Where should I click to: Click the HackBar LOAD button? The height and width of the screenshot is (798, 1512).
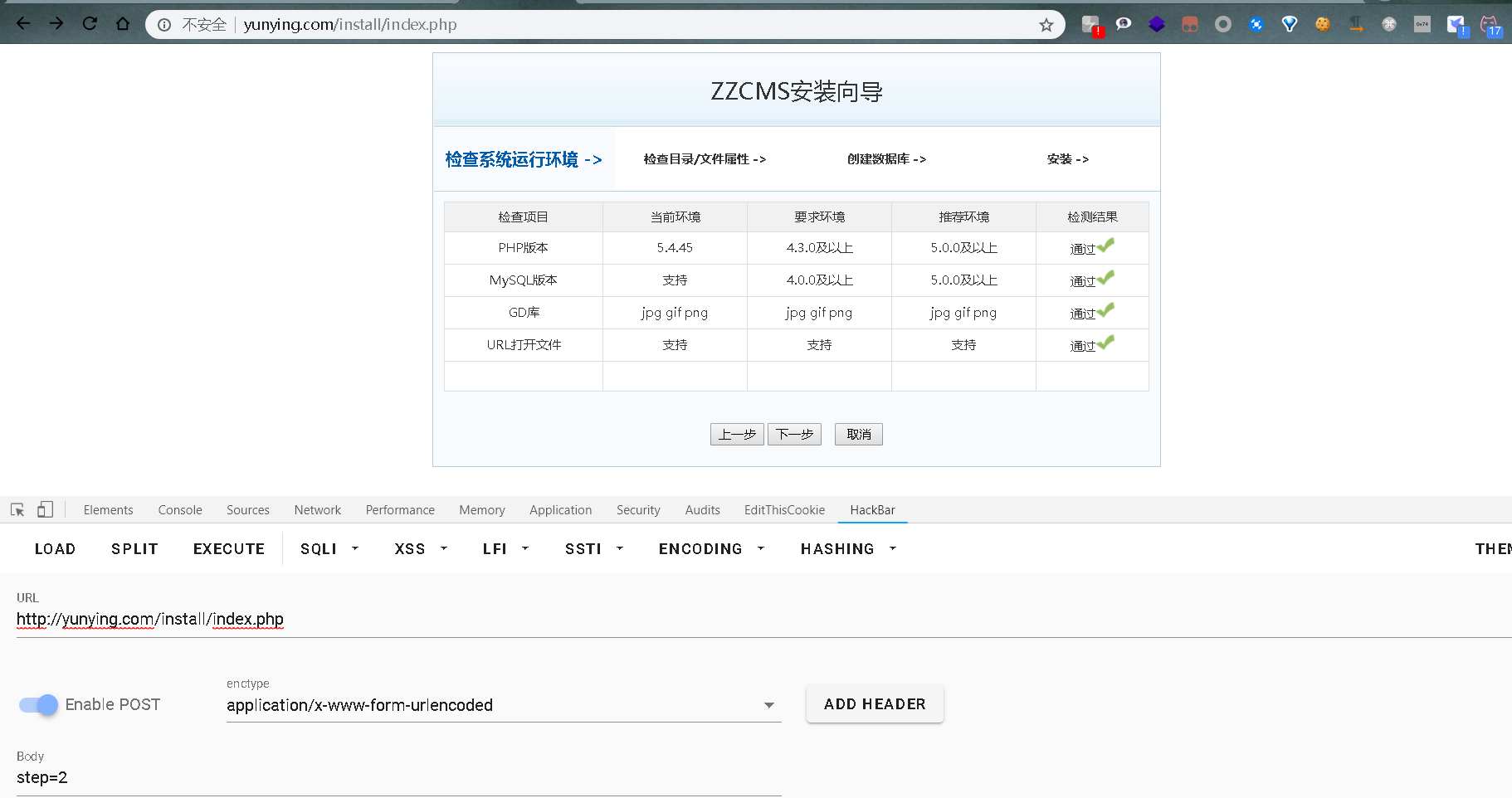(55, 548)
